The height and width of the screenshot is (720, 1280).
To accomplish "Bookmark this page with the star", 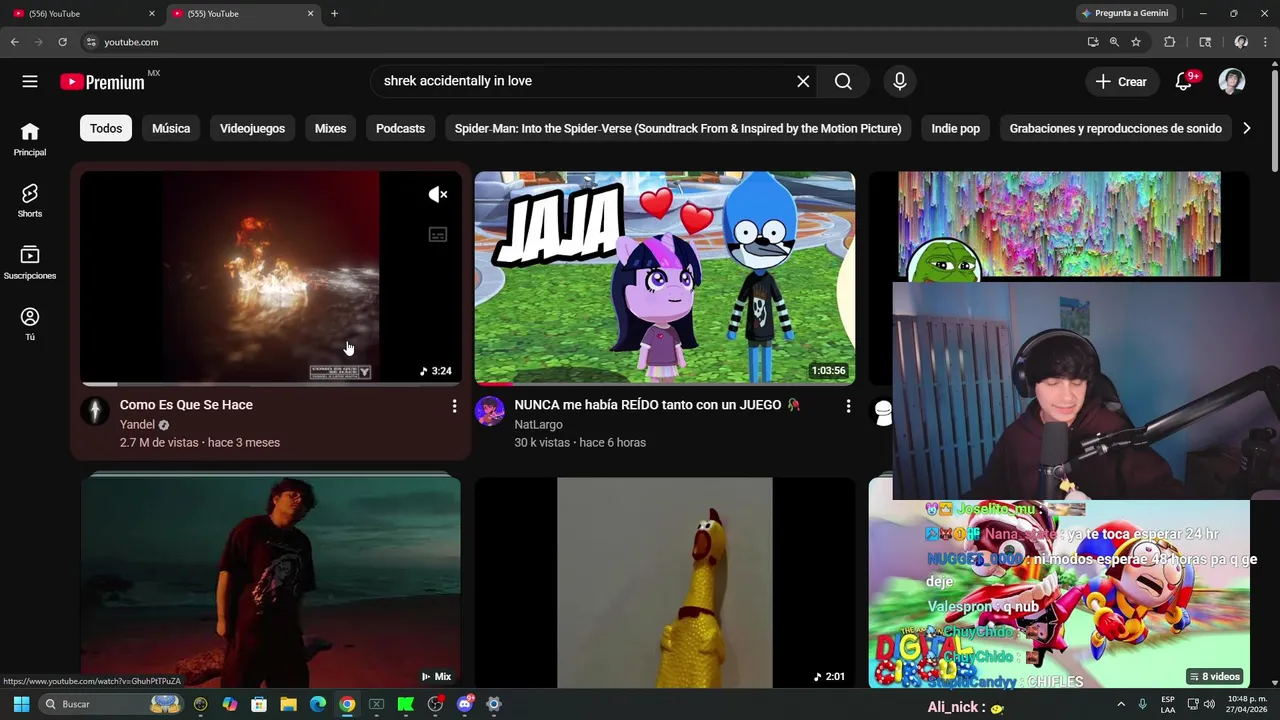I will point(1136,42).
